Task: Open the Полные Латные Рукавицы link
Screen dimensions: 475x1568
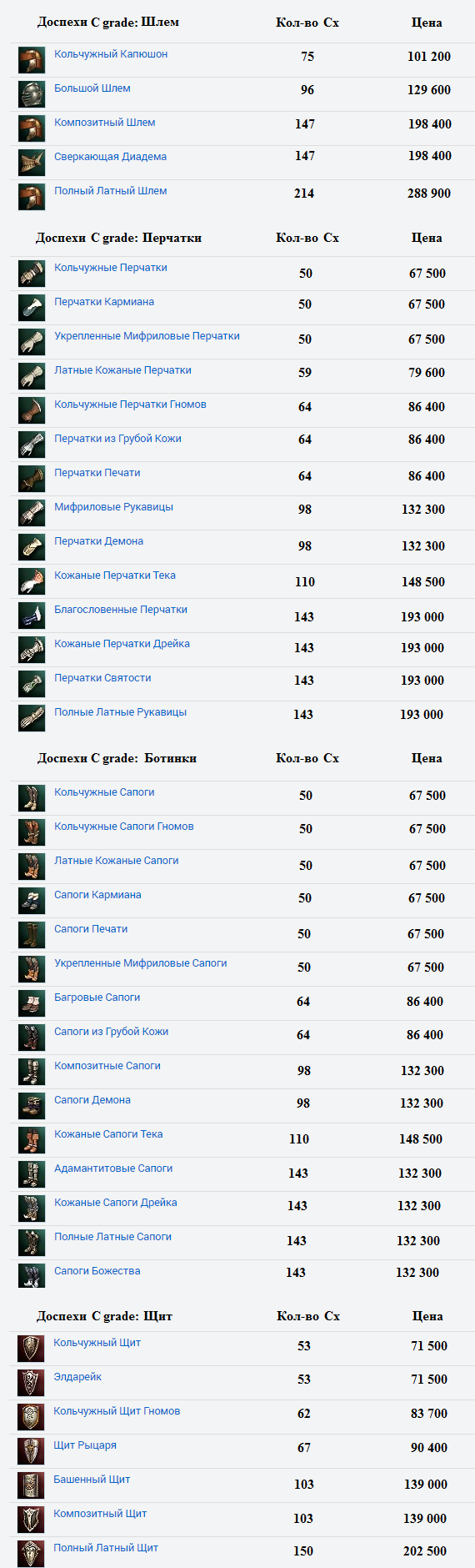Action: click(x=120, y=712)
